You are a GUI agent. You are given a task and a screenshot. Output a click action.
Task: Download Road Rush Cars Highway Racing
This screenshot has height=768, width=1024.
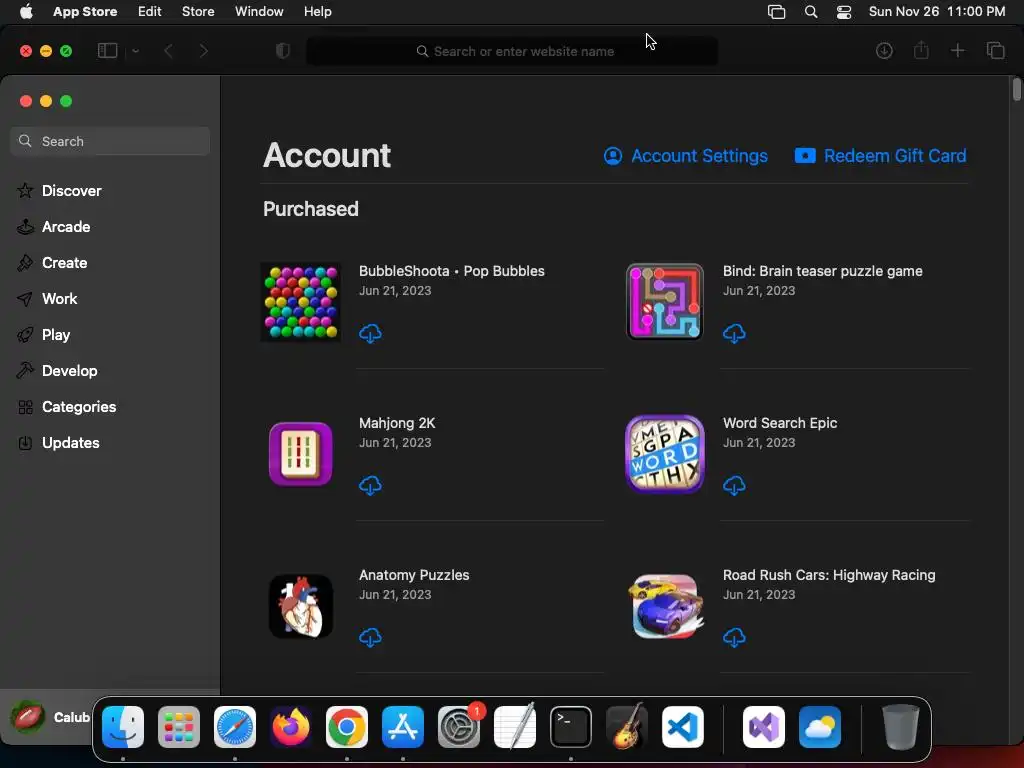tap(734, 637)
